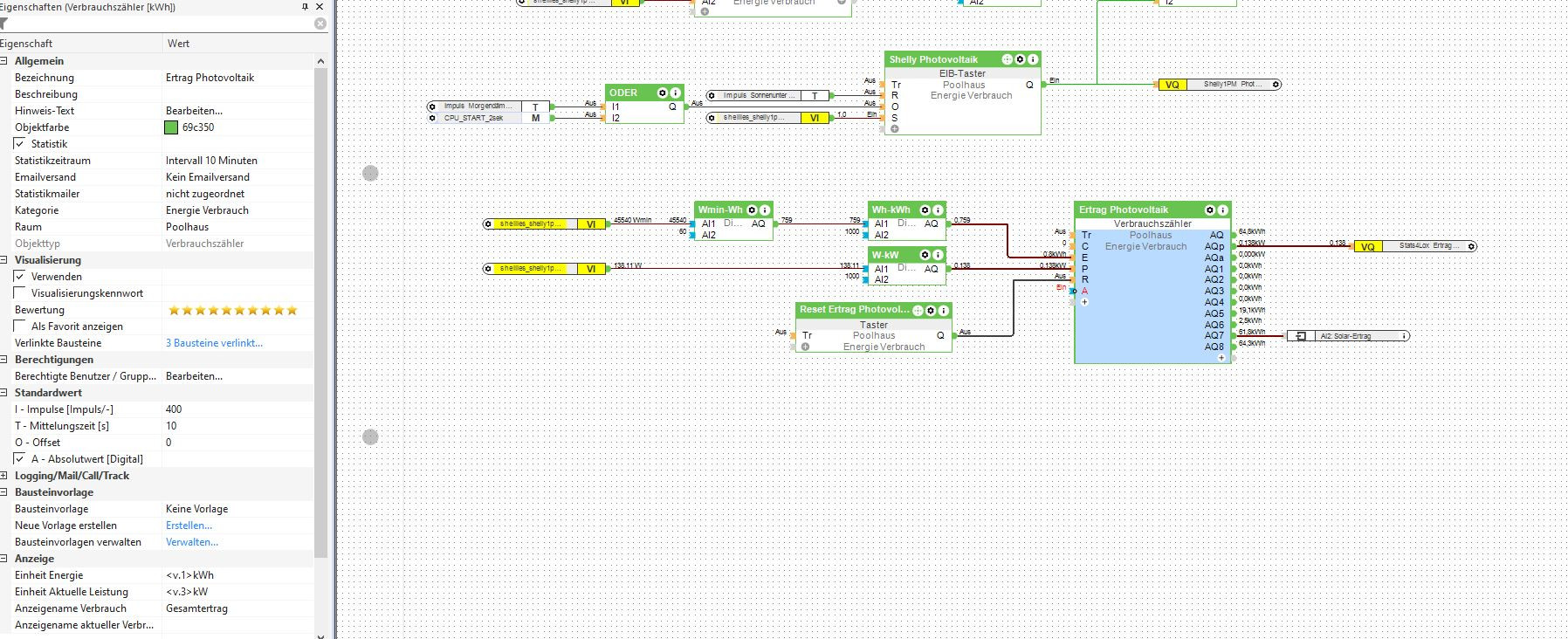
Task: Click info icon on Wmin-Wh block
Action: tap(765, 210)
